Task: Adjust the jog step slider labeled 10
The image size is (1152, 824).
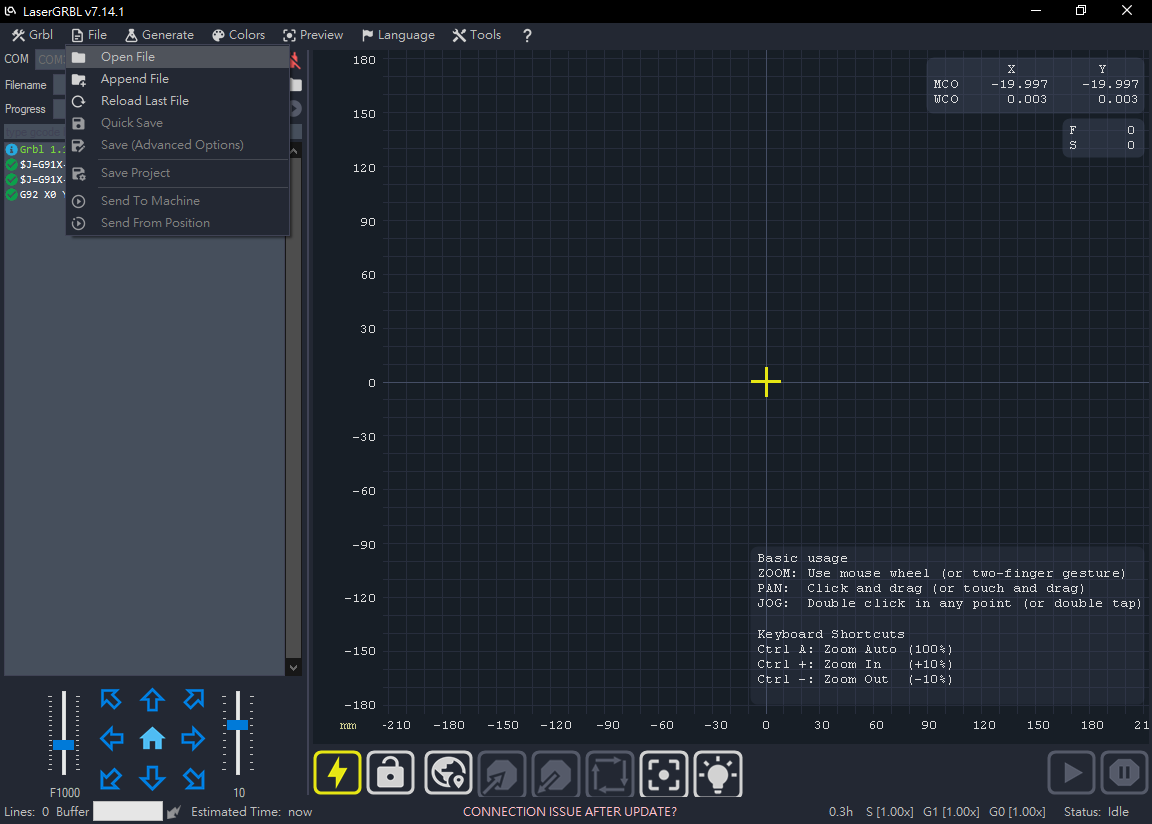Action: click(x=237, y=724)
